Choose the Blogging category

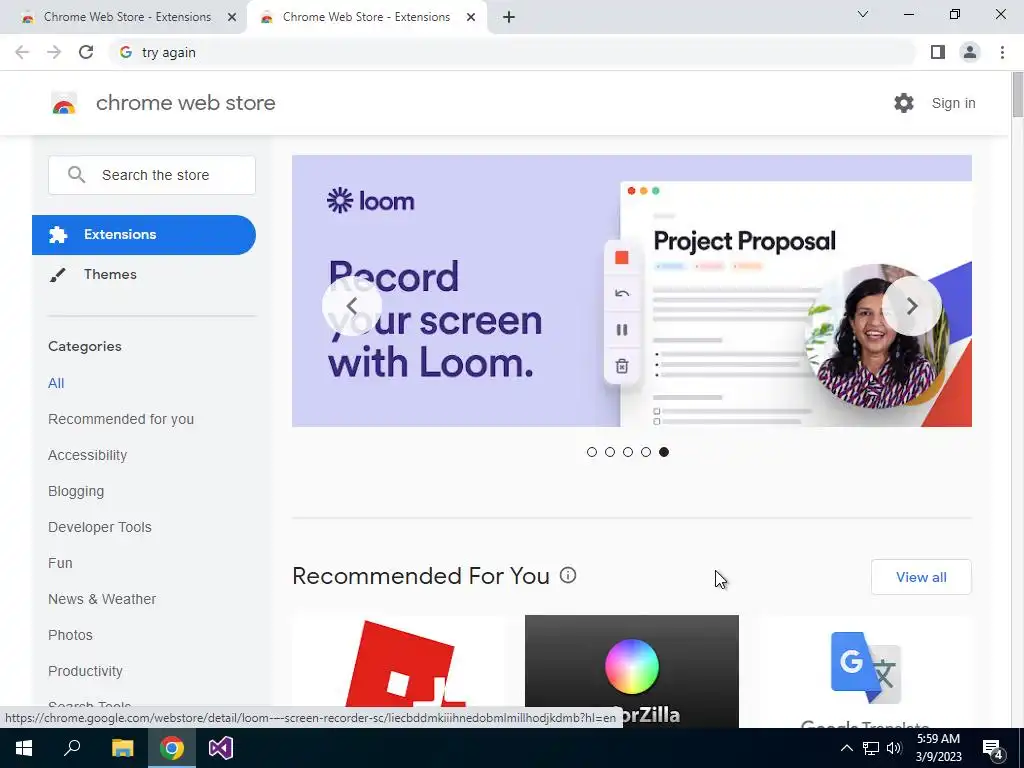pos(76,491)
